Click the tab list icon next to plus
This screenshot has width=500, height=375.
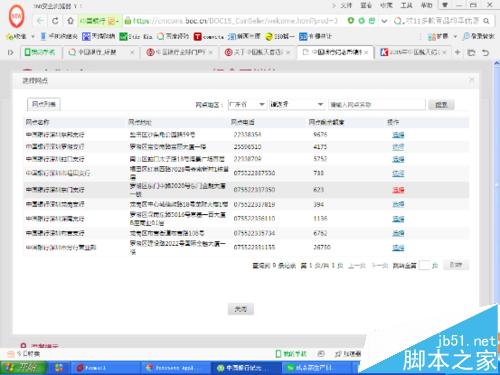point(471,53)
